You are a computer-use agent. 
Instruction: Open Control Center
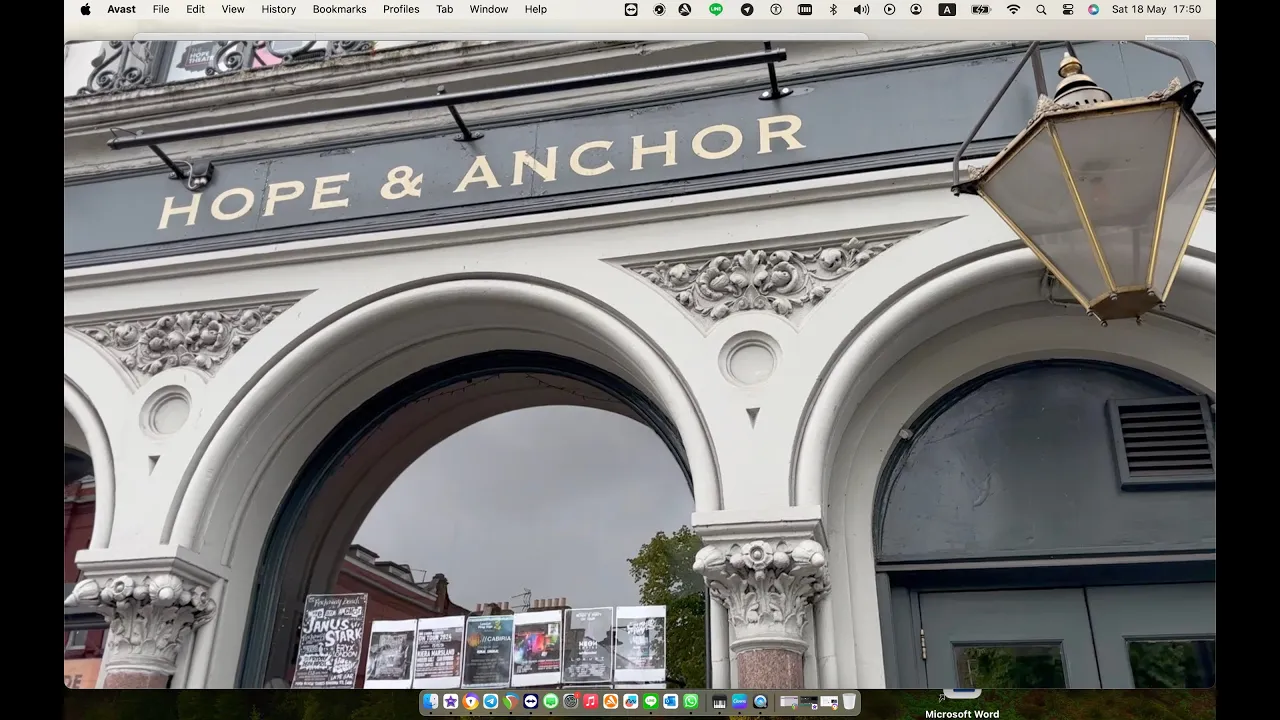[x=1068, y=9]
